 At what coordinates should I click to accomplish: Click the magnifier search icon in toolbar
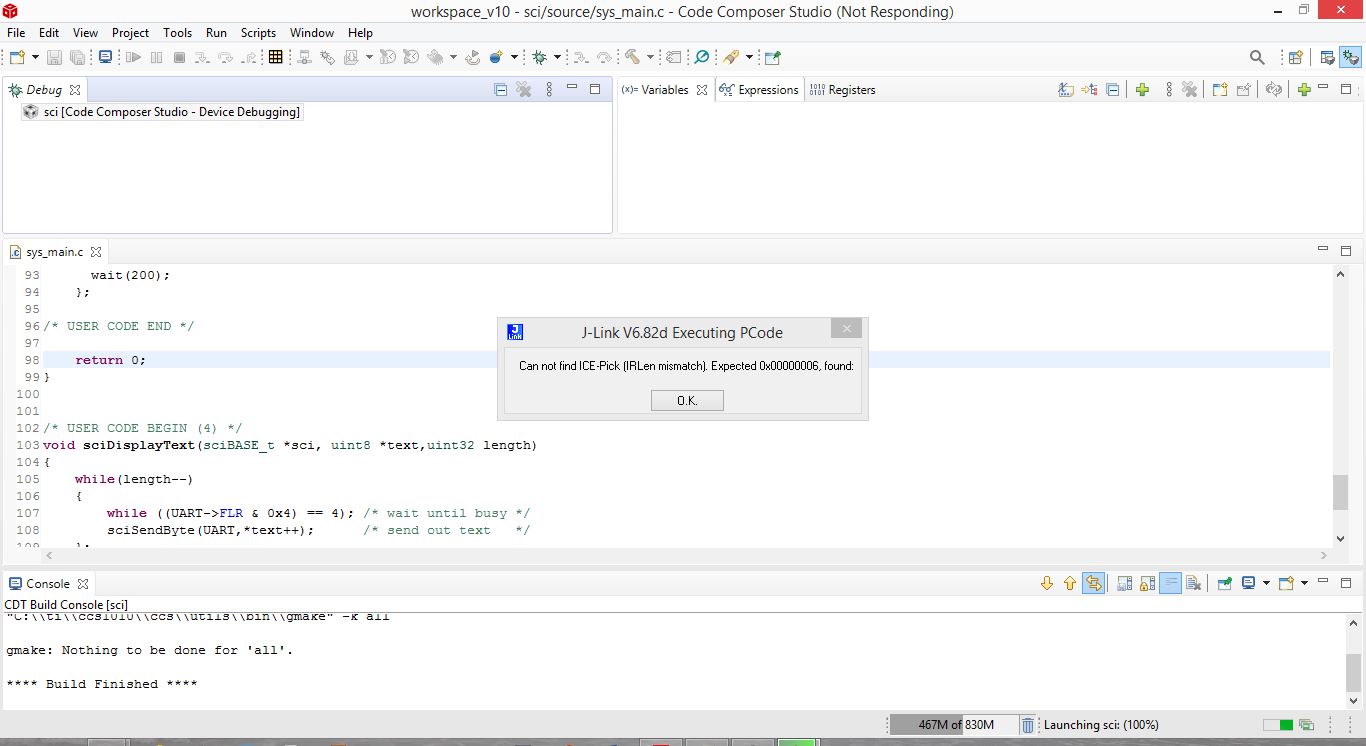tap(1257, 57)
